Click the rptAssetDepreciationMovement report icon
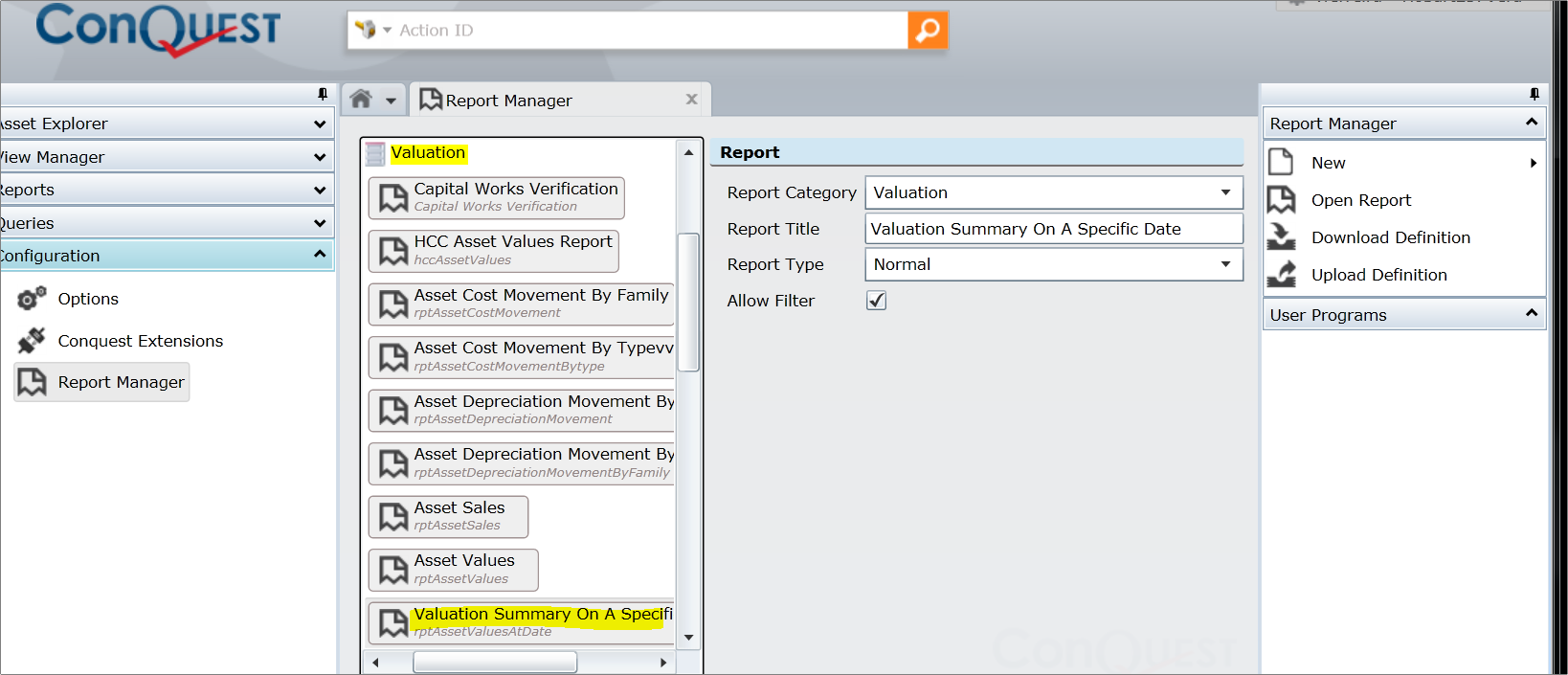Screen dimensions: 1568x675 [x=393, y=411]
